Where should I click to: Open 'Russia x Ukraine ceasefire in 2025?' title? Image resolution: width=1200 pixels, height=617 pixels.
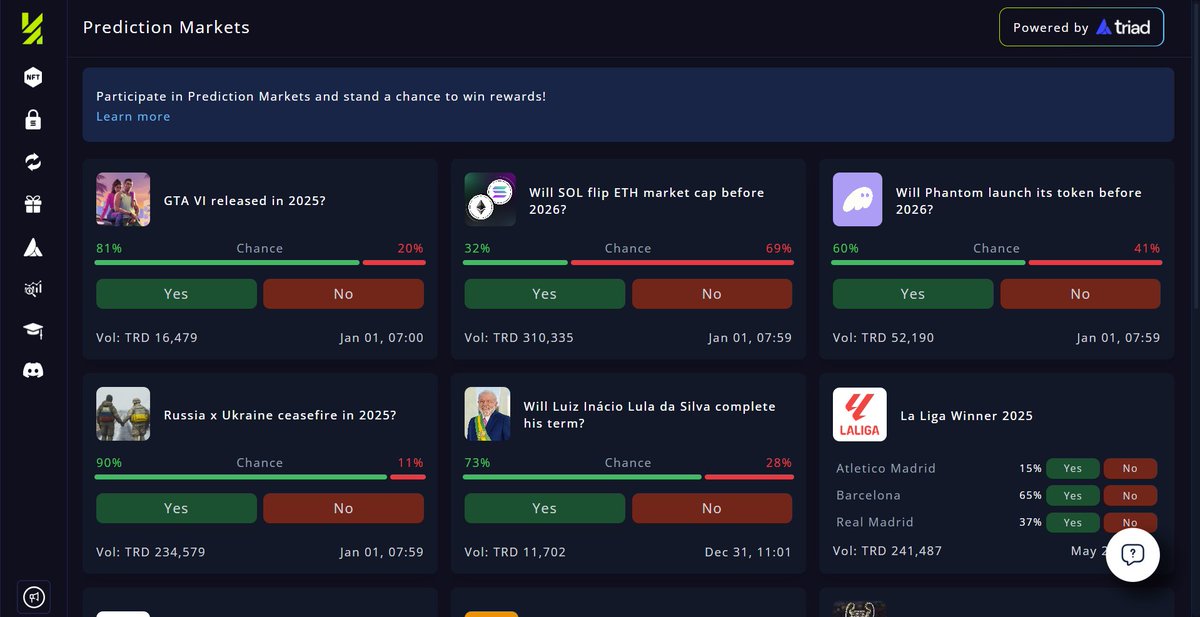point(280,415)
